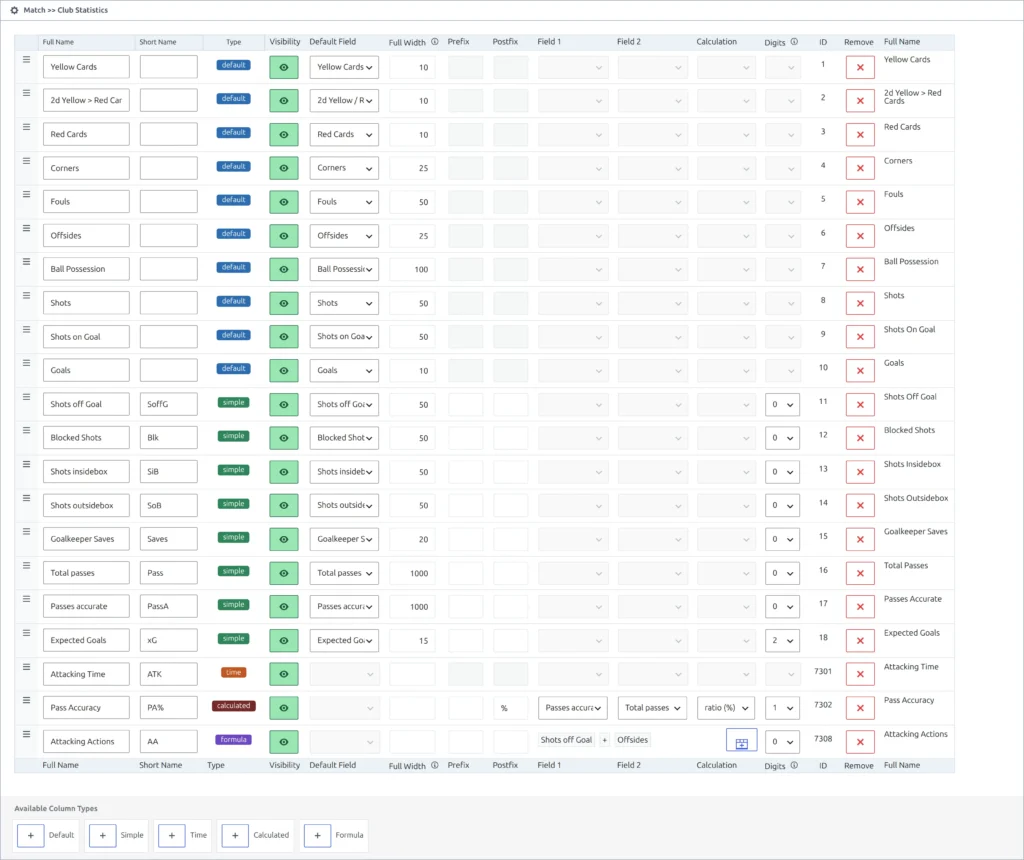The image size is (1024, 860).
Task: Click the settings gear icon beside Match breadcrumb
Action: point(14,10)
